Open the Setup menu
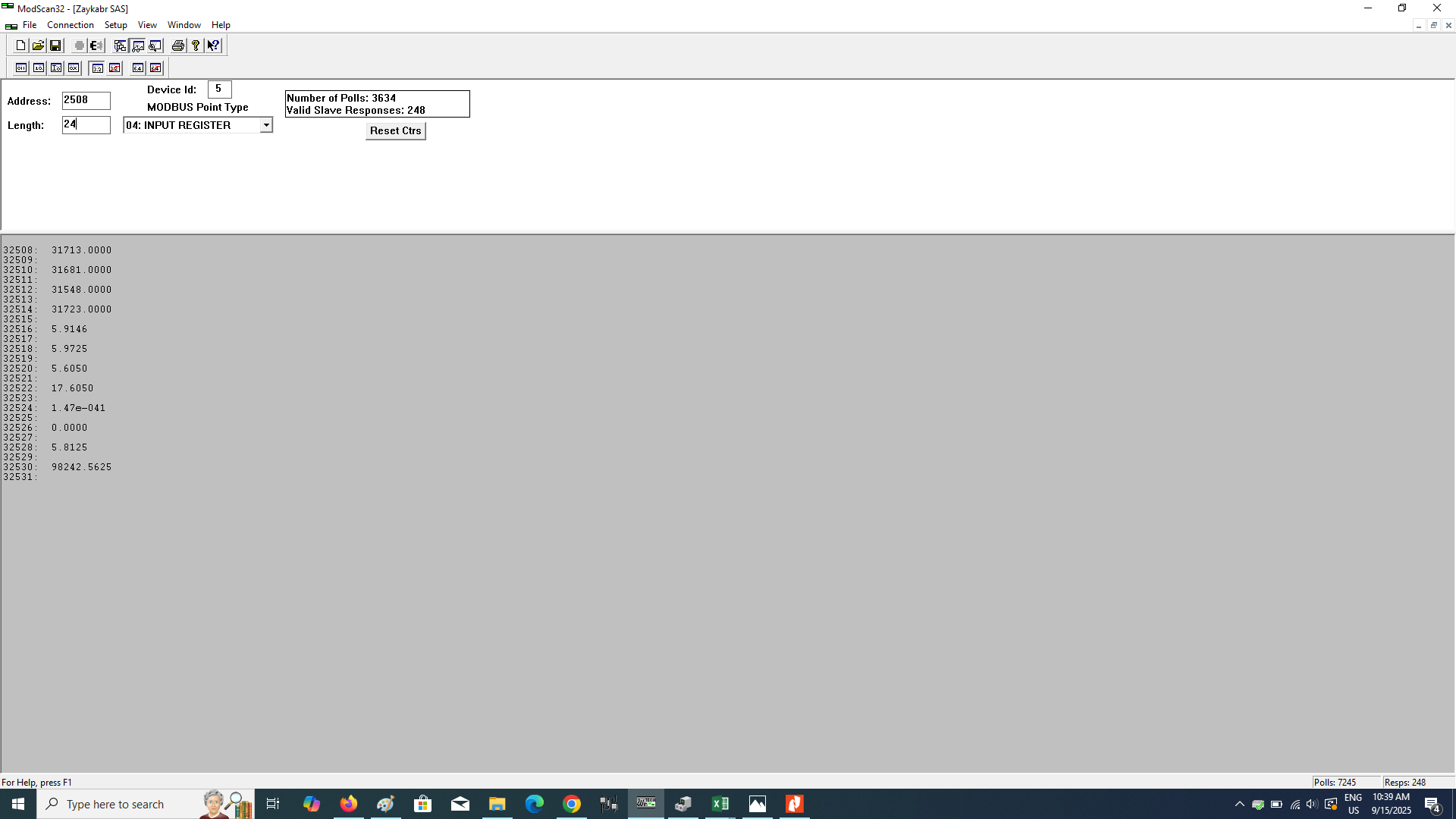 pyautogui.click(x=115, y=25)
